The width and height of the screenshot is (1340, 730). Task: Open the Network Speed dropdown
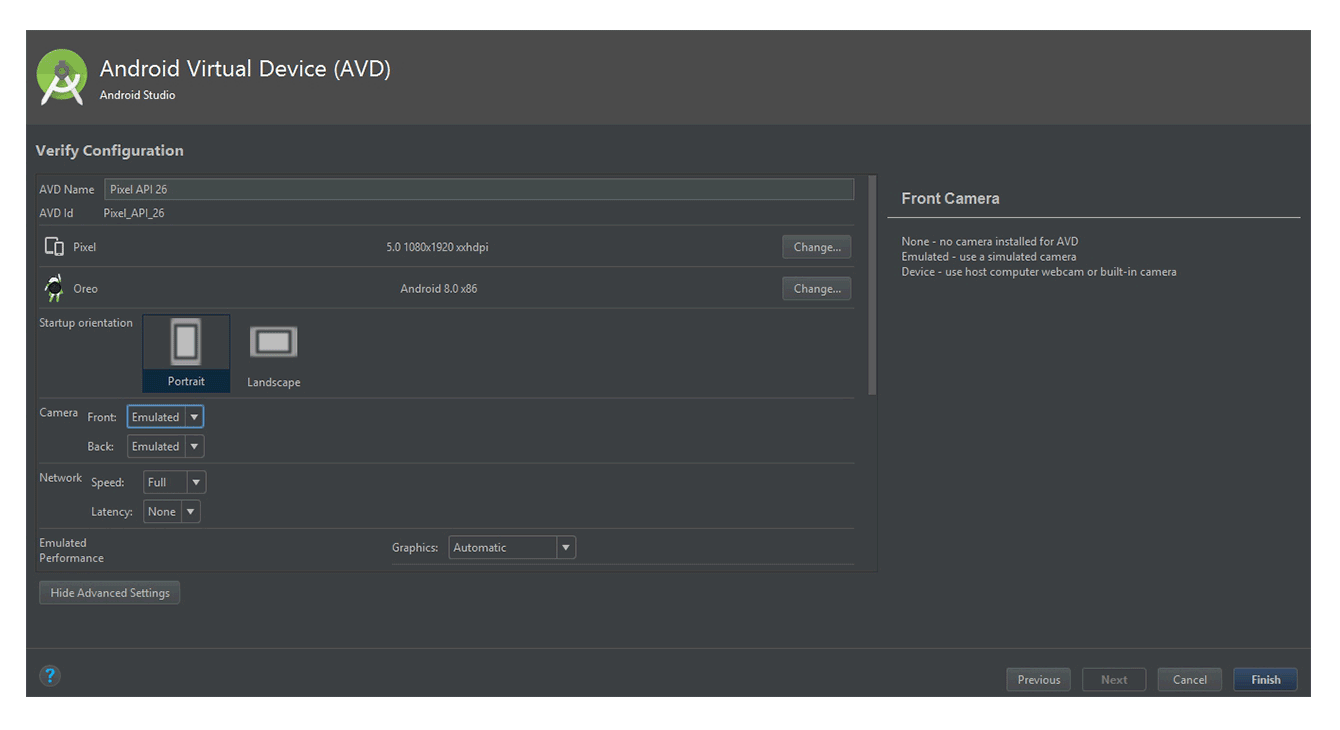click(174, 482)
